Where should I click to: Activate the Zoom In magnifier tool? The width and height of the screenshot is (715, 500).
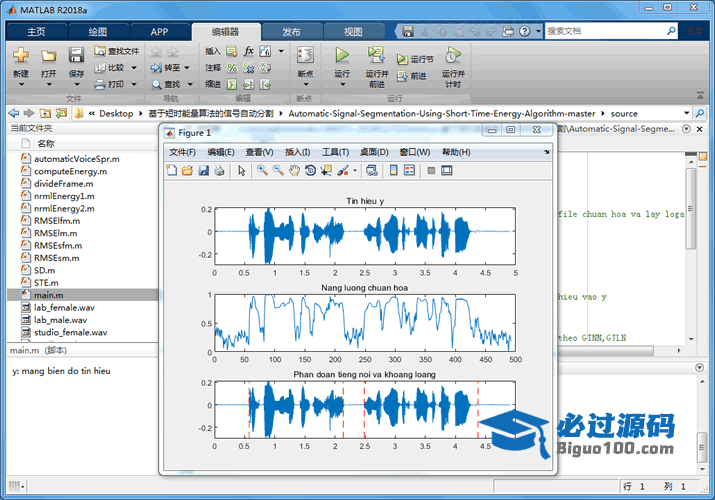[262, 171]
